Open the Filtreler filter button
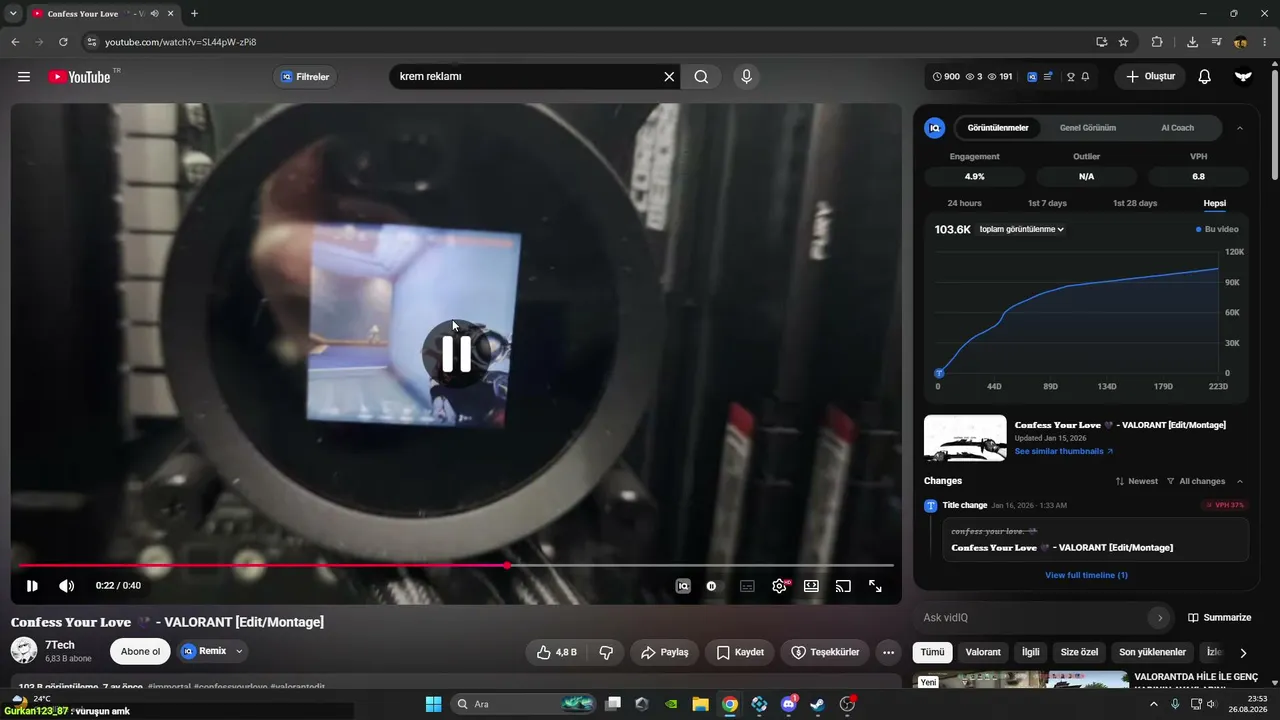 tap(305, 77)
